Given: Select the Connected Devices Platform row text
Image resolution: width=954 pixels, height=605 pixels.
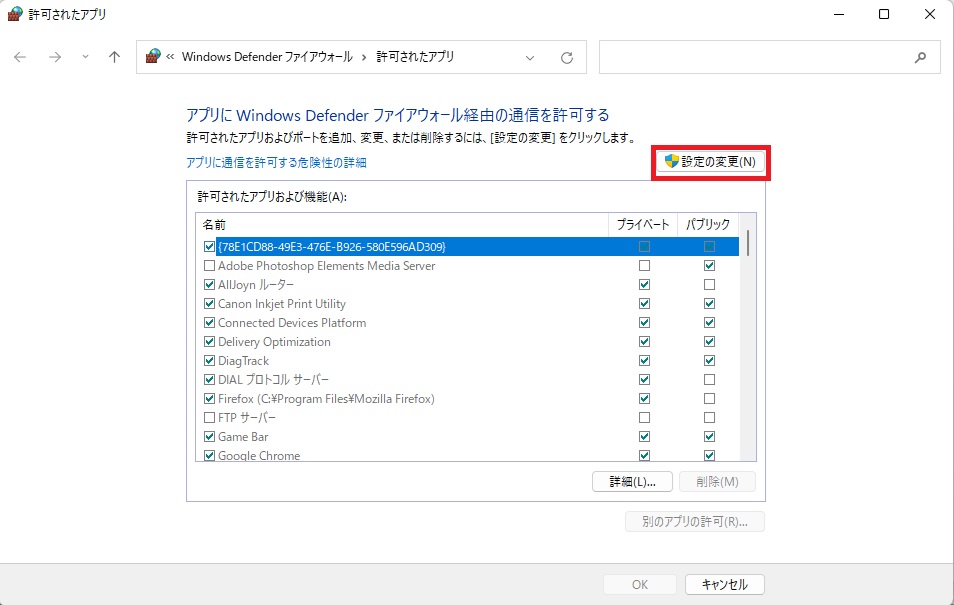Looking at the screenshot, I should [292, 323].
